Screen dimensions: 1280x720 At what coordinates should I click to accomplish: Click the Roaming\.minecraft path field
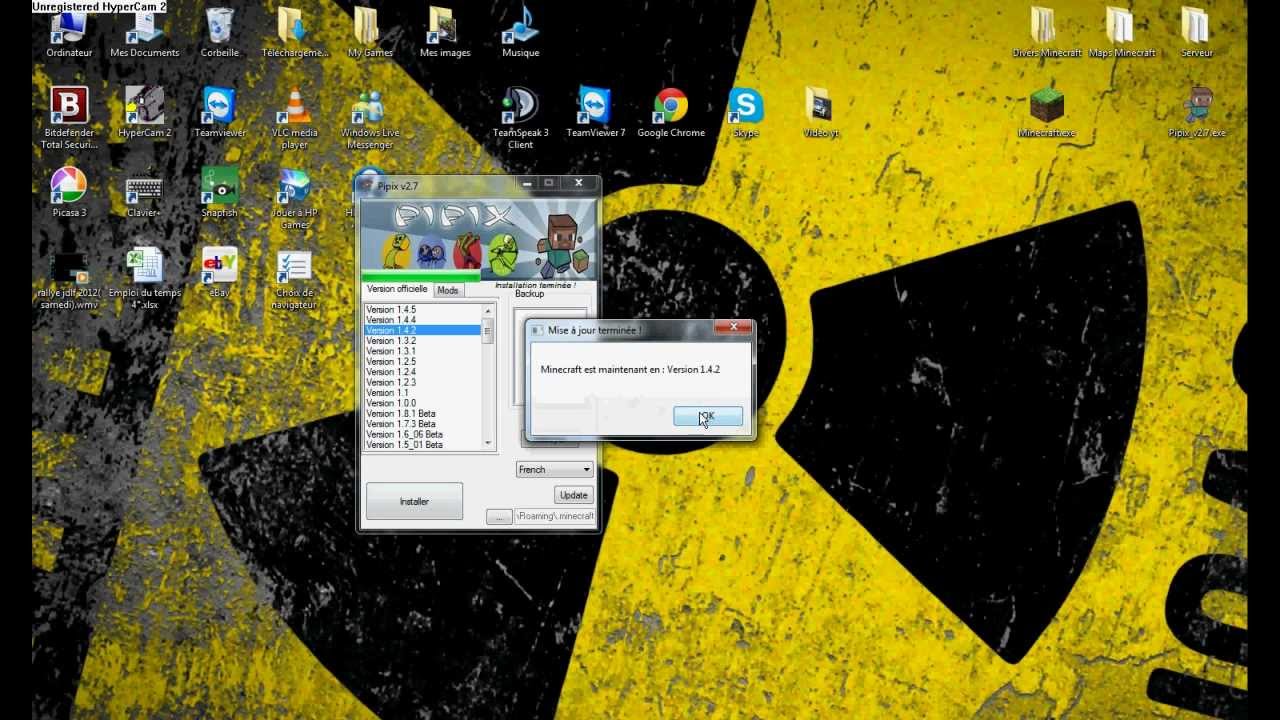[x=555, y=517]
